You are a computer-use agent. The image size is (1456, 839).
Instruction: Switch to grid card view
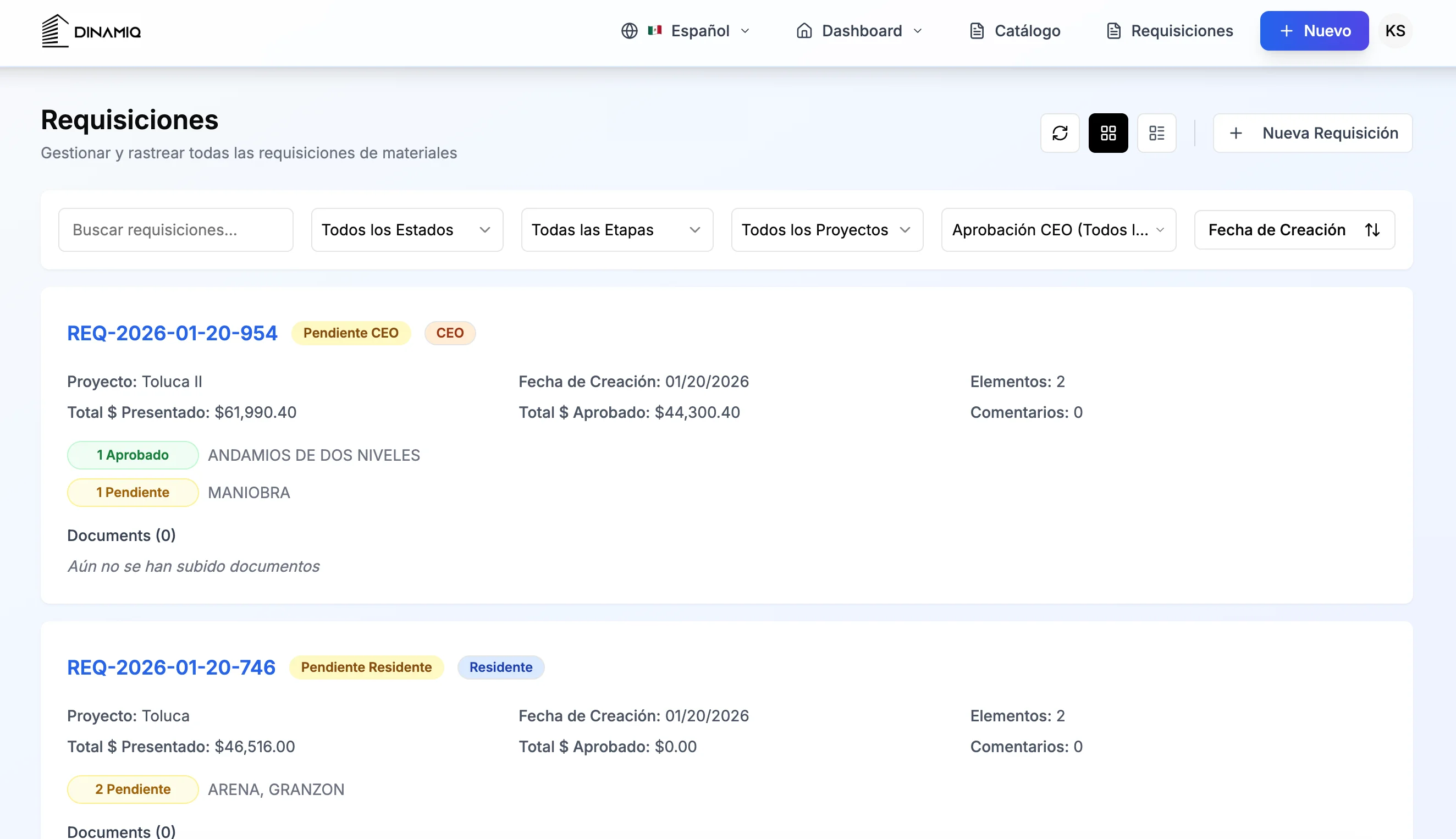click(1108, 133)
